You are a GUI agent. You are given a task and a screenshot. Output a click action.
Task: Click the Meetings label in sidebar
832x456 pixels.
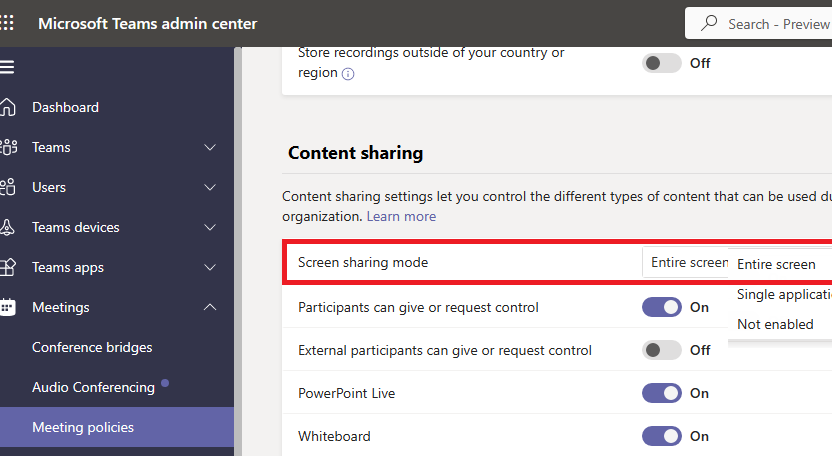click(x=61, y=307)
